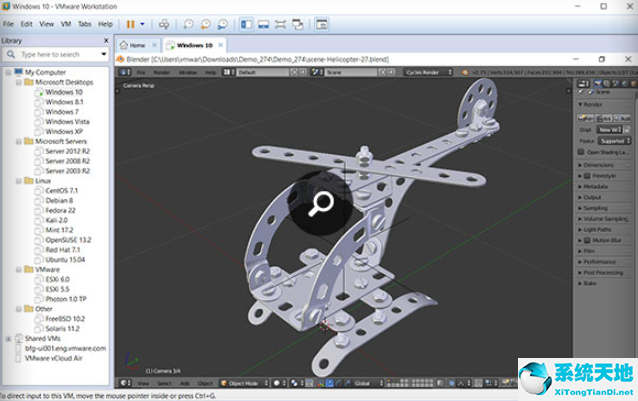Select ESXi 6.0 in library
The image size is (638, 401).
tap(57, 279)
